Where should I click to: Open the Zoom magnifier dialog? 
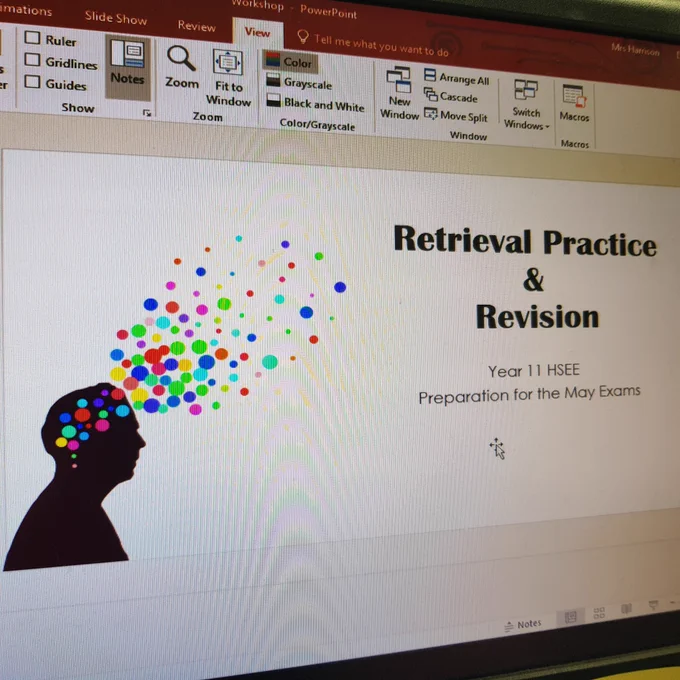coord(182,67)
